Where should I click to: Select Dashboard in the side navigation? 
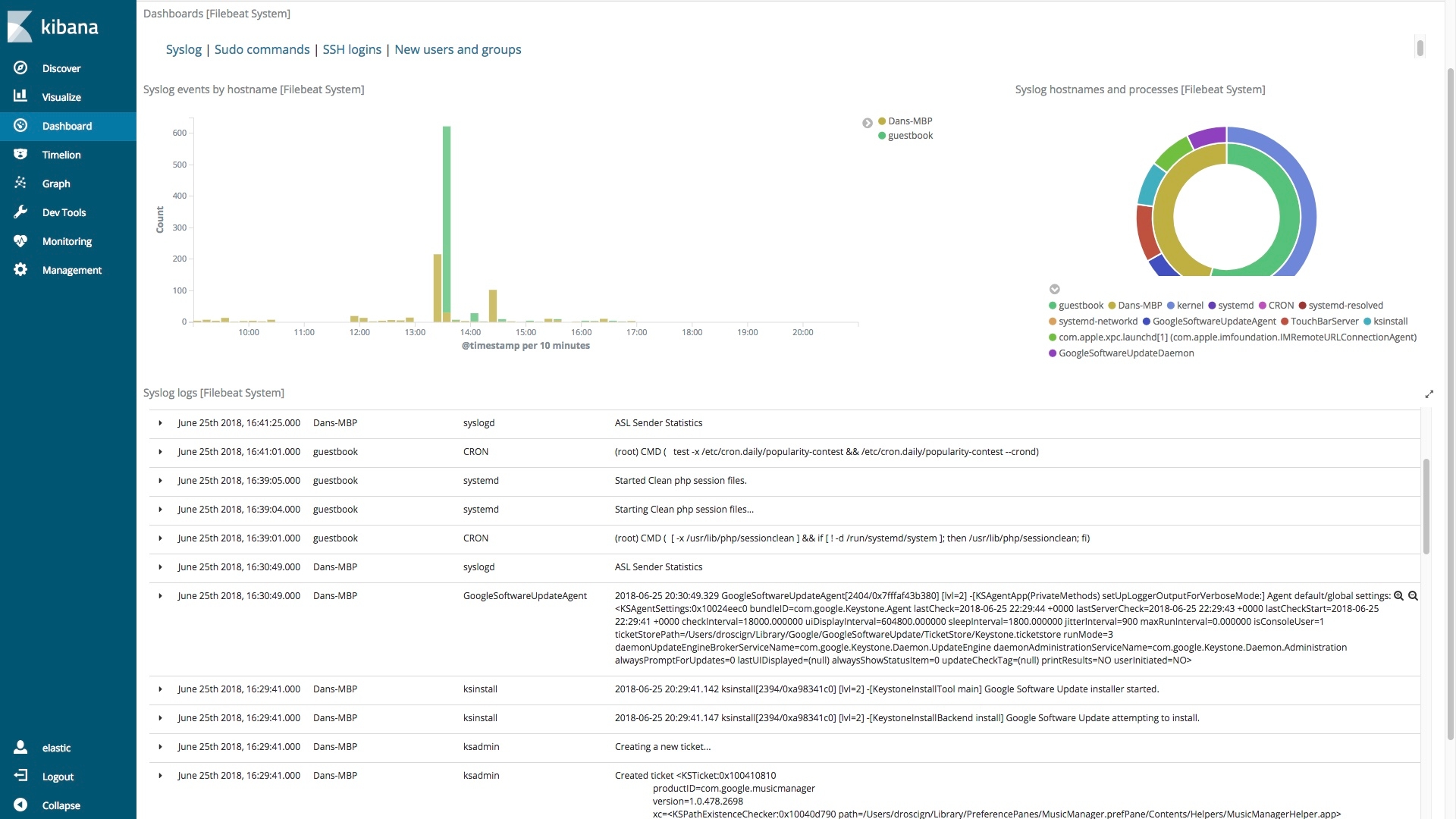67,126
